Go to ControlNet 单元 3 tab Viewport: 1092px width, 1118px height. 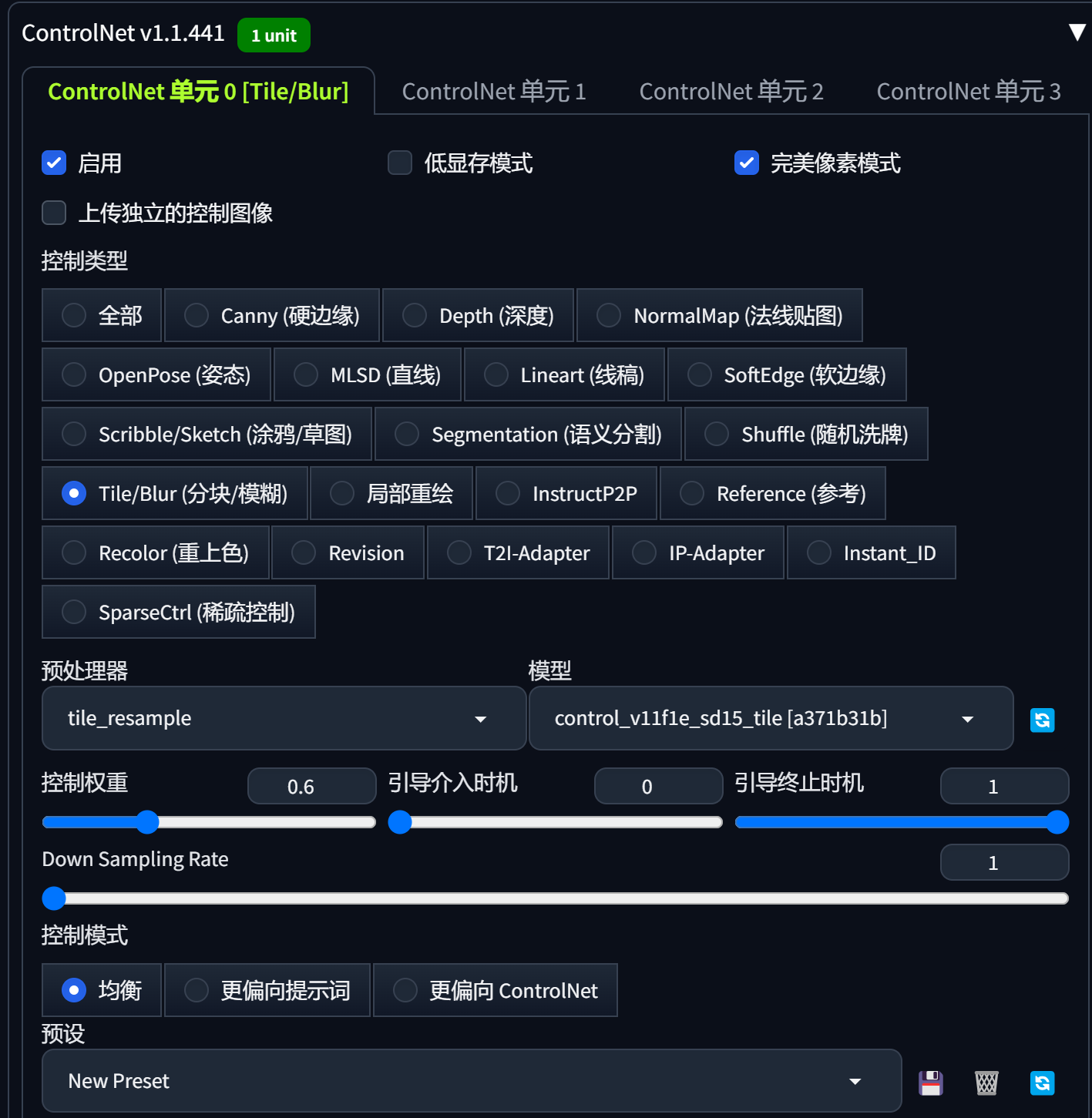click(969, 91)
